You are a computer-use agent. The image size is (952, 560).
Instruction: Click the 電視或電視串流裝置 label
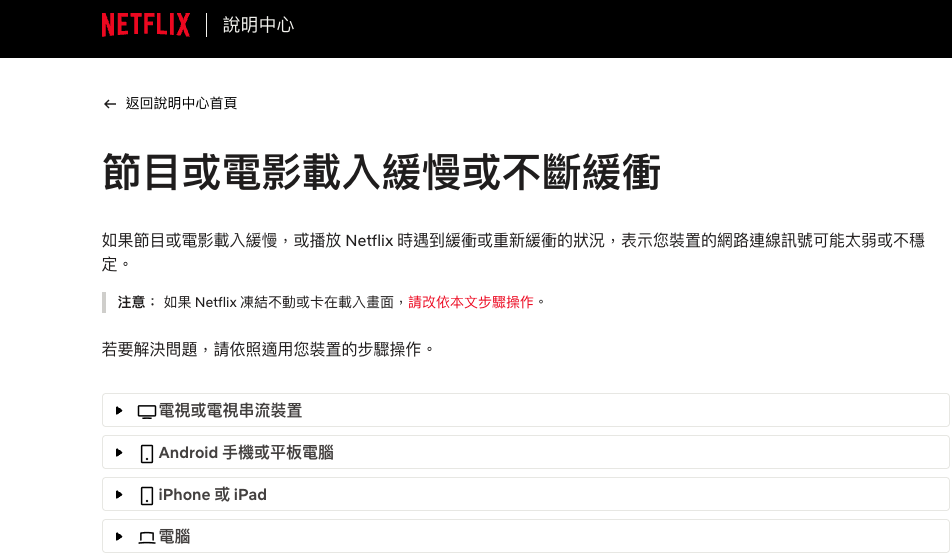[x=230, y=411]
